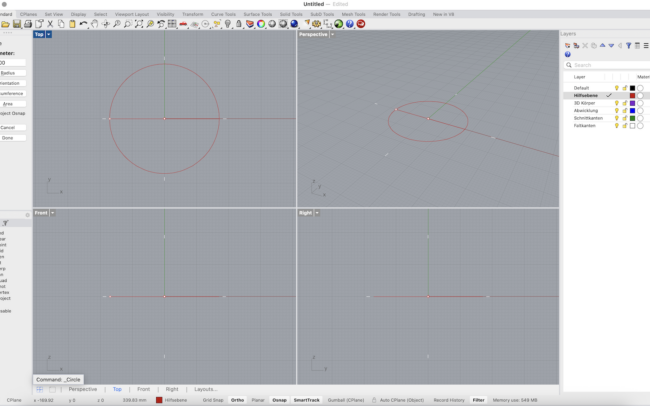Click the red round icon at the toolbar end
Viewport: 650px width, 406px height.
361,24
